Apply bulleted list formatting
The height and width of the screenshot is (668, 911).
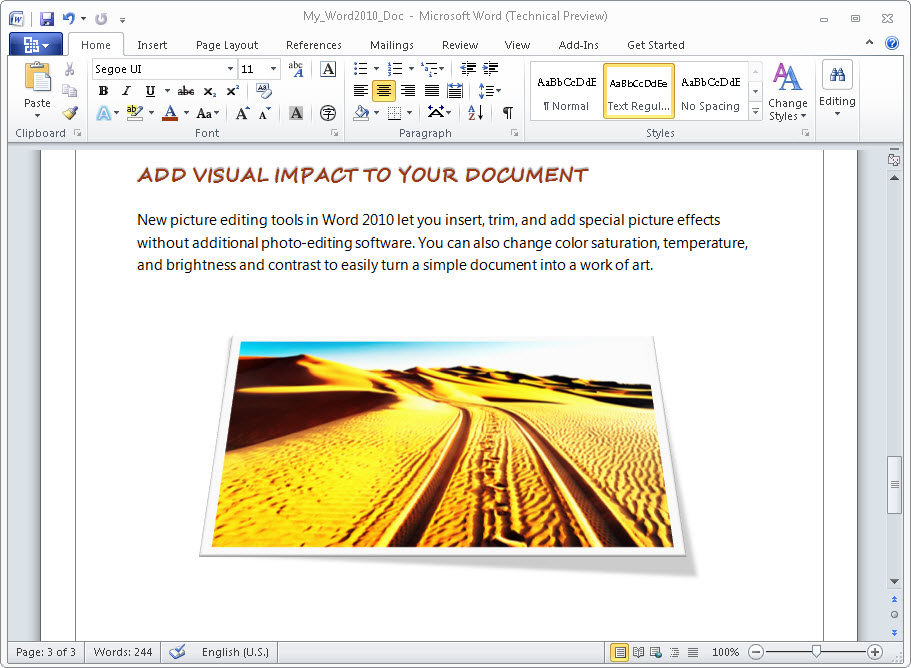click(x=361, y=69)
